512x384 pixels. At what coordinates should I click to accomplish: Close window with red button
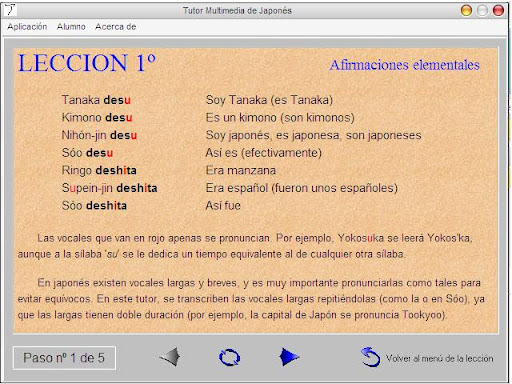498,10
